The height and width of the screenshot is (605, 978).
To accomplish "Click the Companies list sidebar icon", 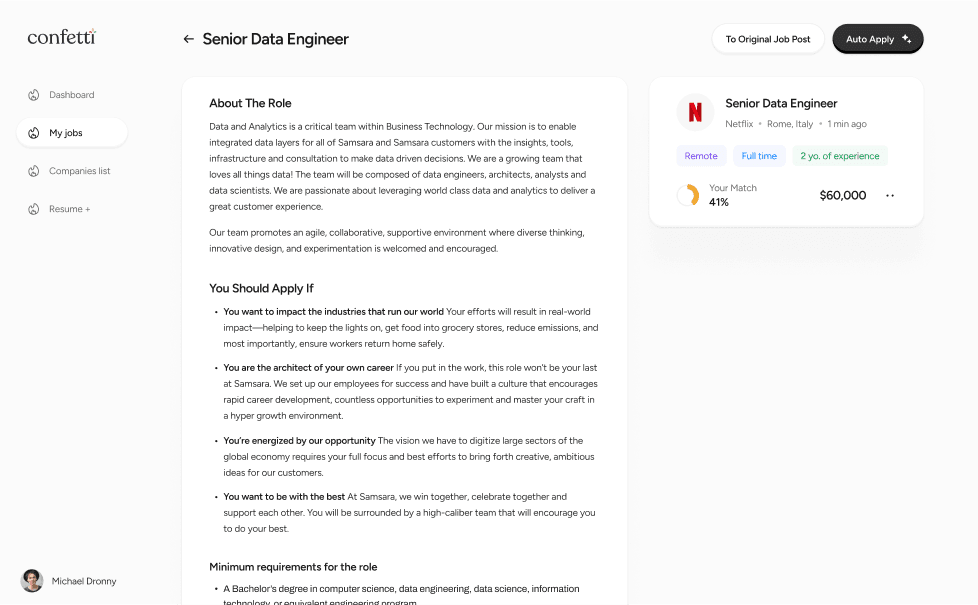I will click(33, 171).
